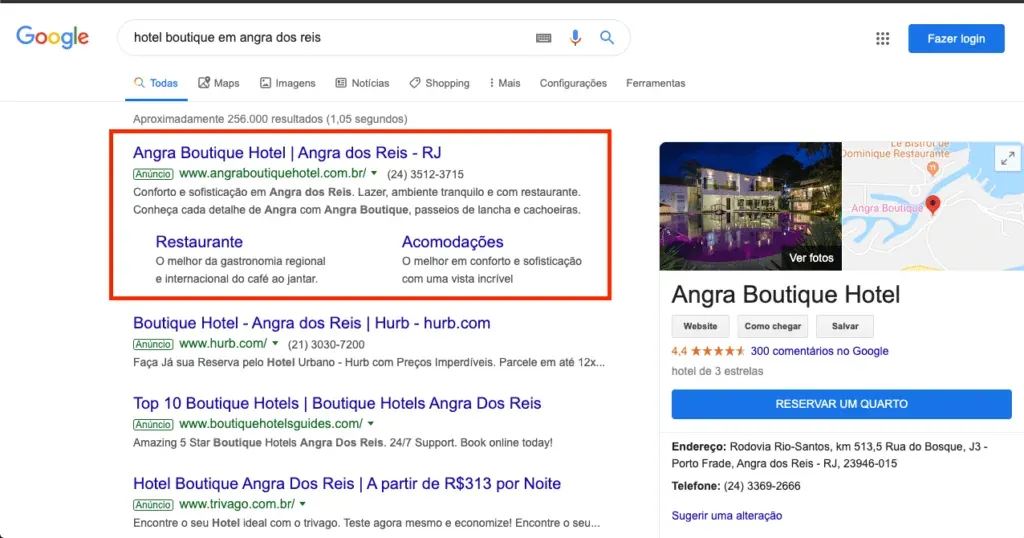Click the www.trivago.com.br URL text

[x=237, y=504]
